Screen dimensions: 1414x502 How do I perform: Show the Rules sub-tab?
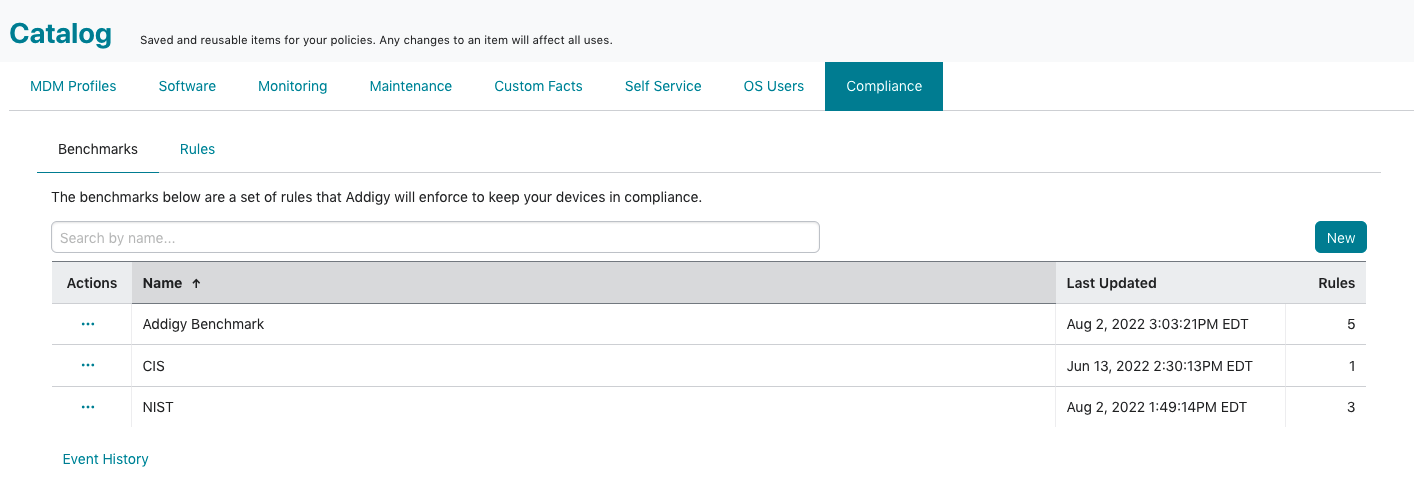point(197,149)
